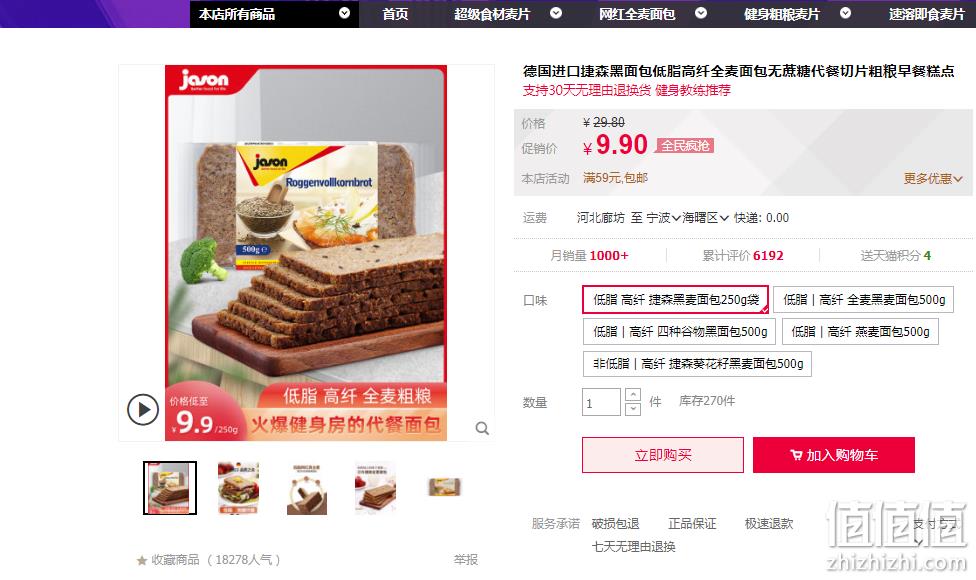This screenshot has width=976, height=580.
Task: Expand 更多优惠 promotions
Action: [x=933, y=179]
